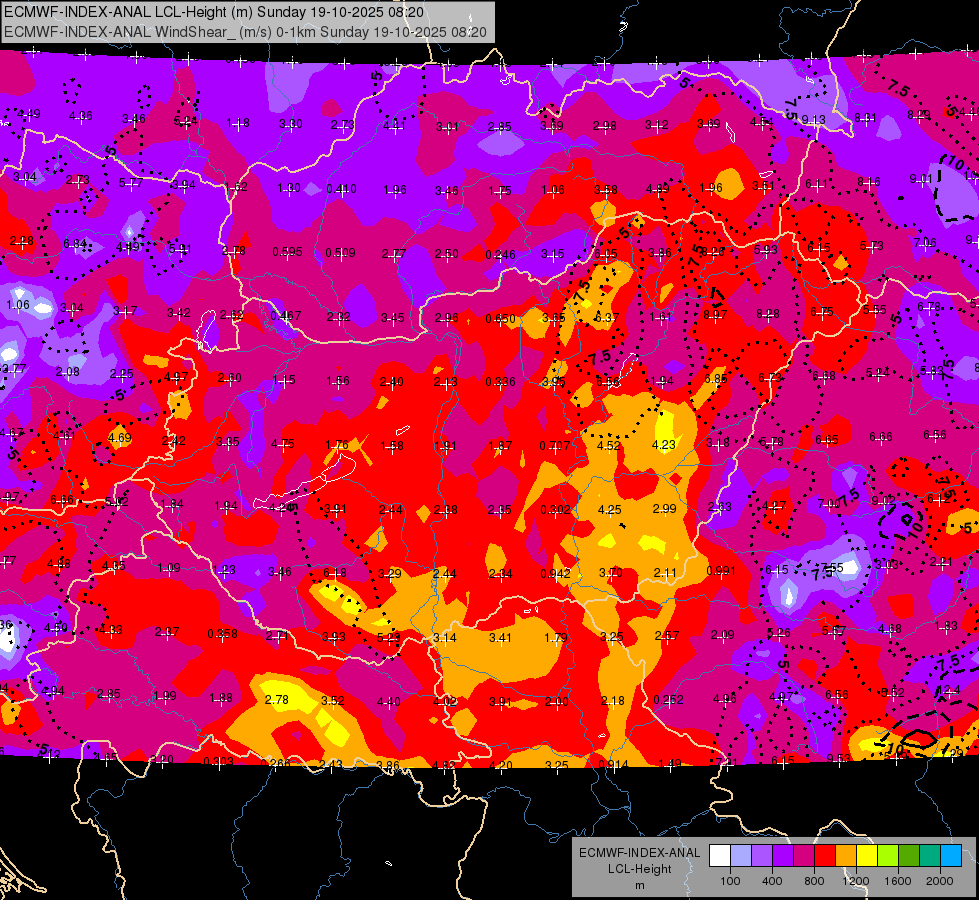The height and width of the screenshot is (900, 979).
Task: Click the unit label m in the legend
Action: [639, 885]
